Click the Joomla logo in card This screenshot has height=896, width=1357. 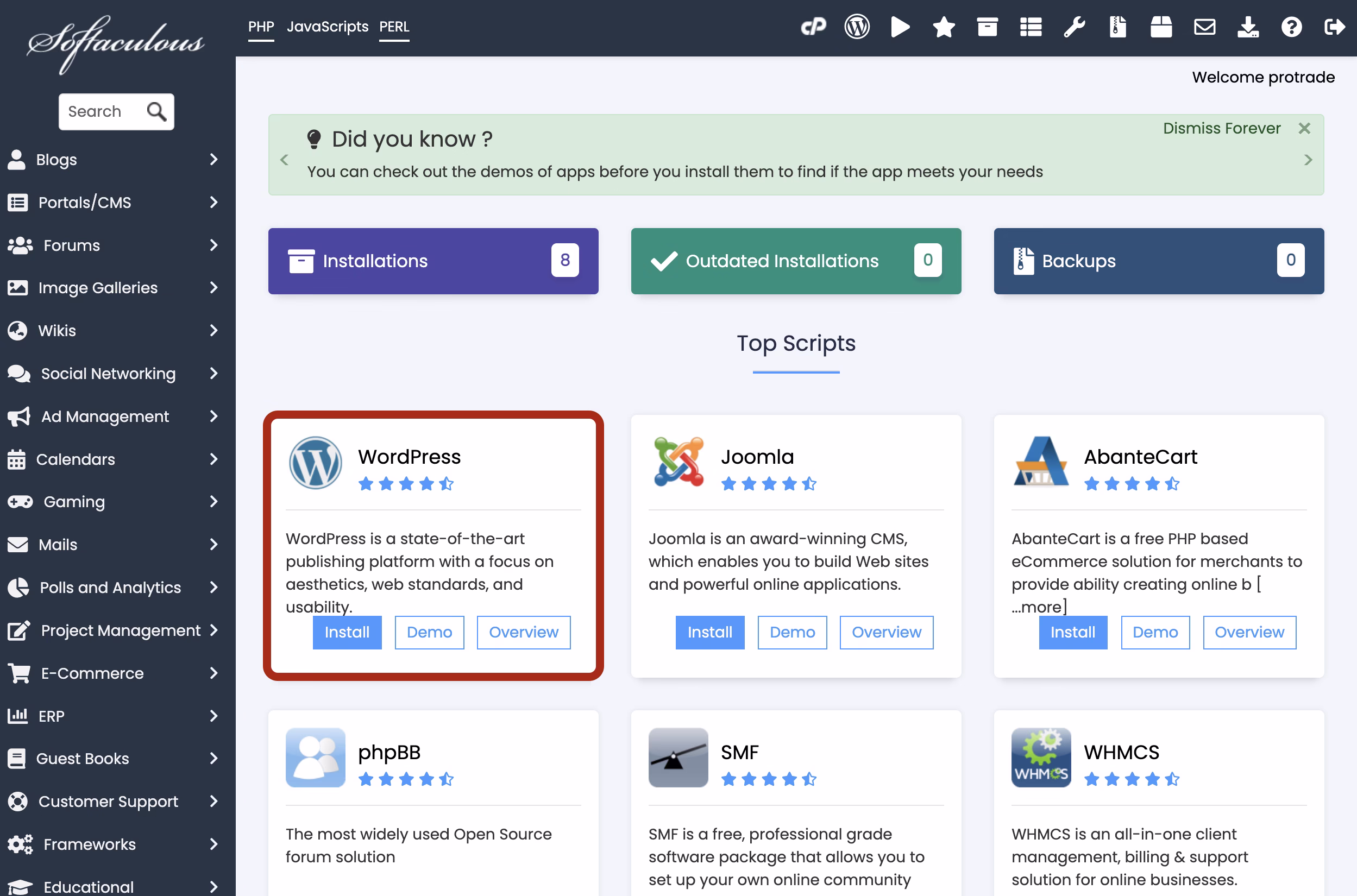(x=678, y=462)
